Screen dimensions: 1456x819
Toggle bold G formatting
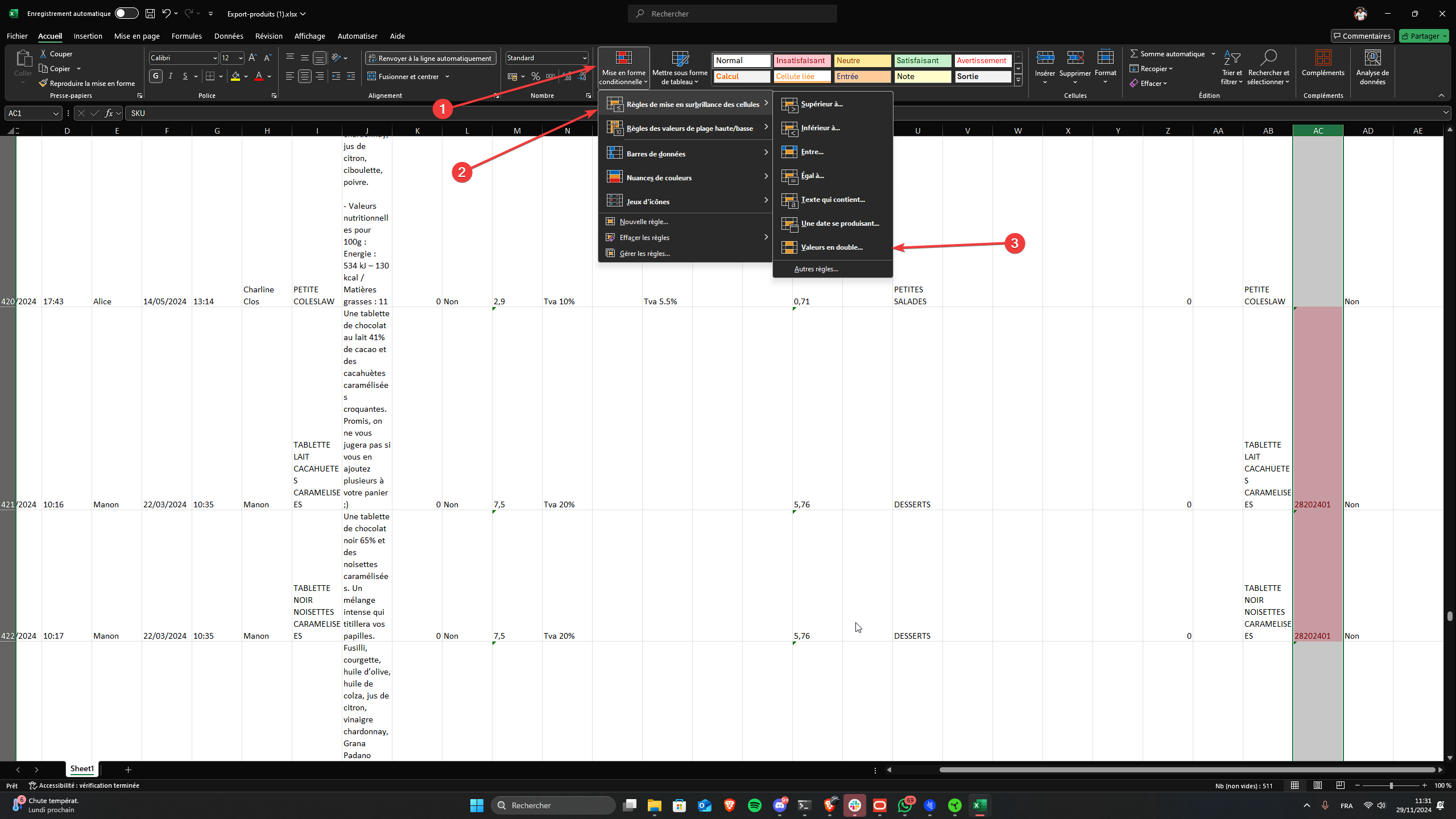click(156, 76)
